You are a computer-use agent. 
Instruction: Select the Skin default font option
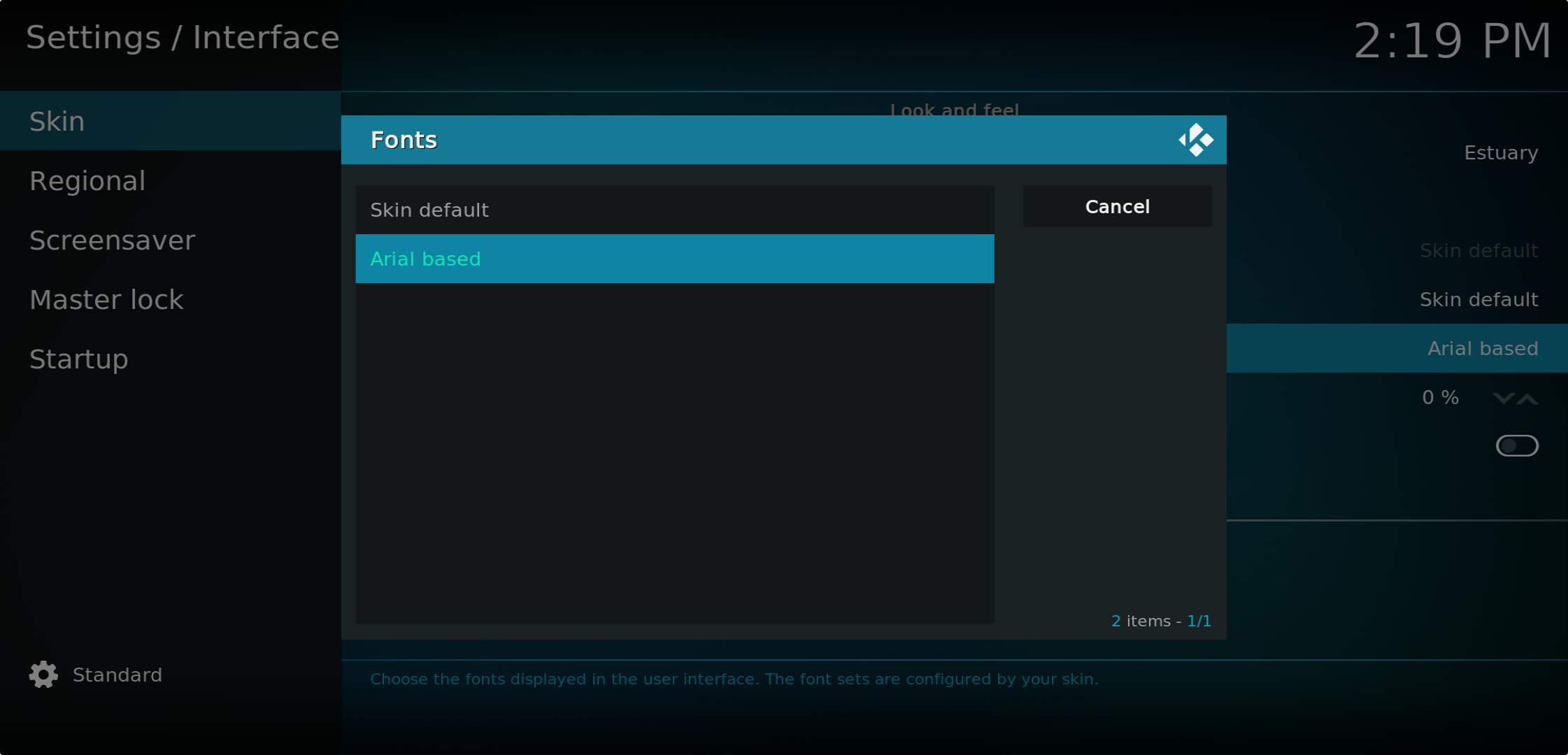(x=675, y=210)
